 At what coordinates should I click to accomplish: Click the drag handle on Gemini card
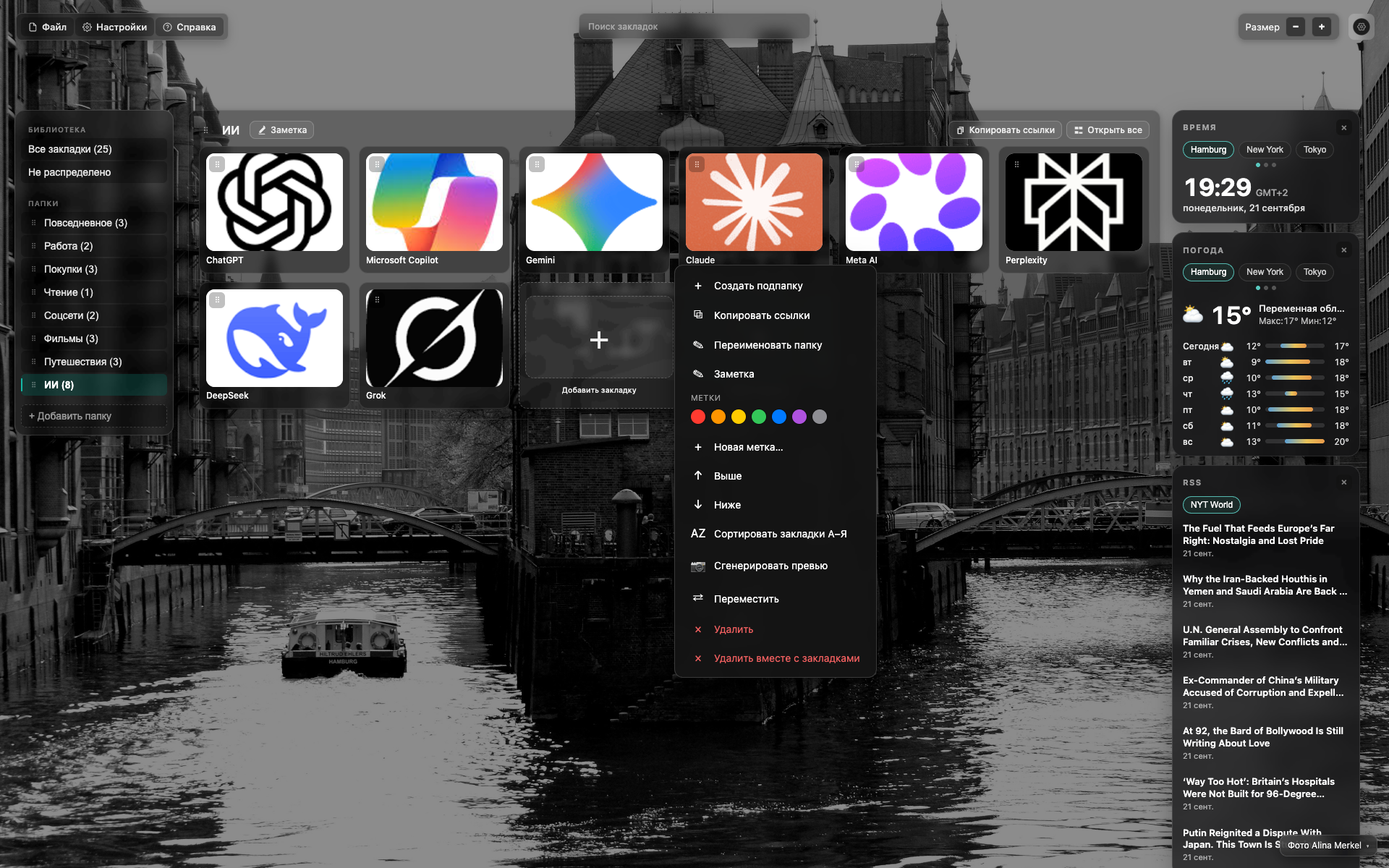click(537, 164)
